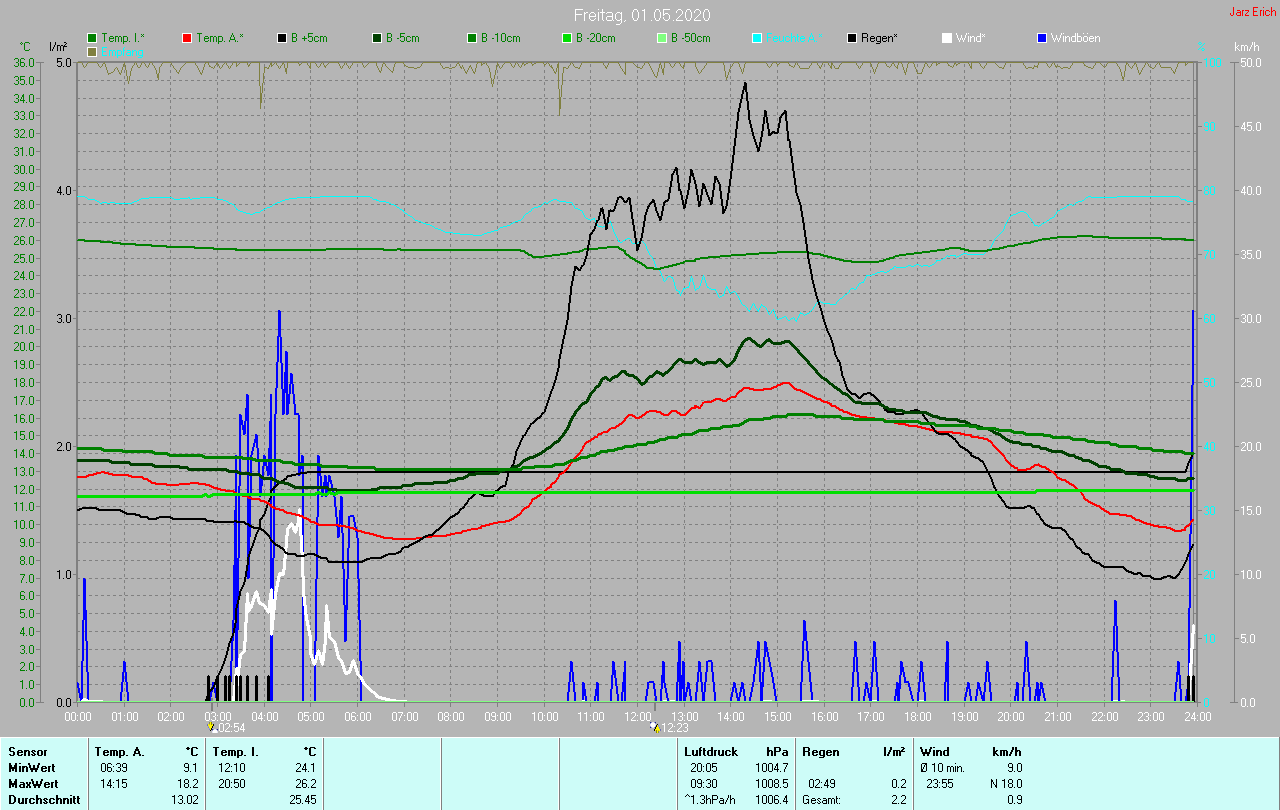Click the cyan legend square
1280x810 pixels.
click(x=757, y=38)
